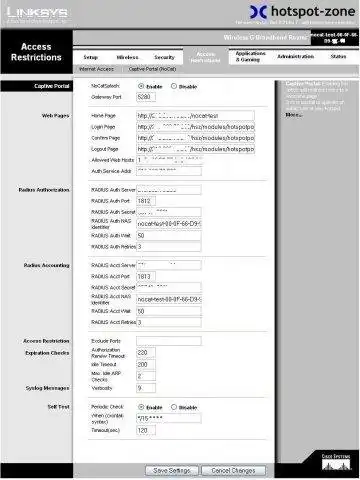Open the Status tab
Screen dimensions: 360x480
pos(338,56)
